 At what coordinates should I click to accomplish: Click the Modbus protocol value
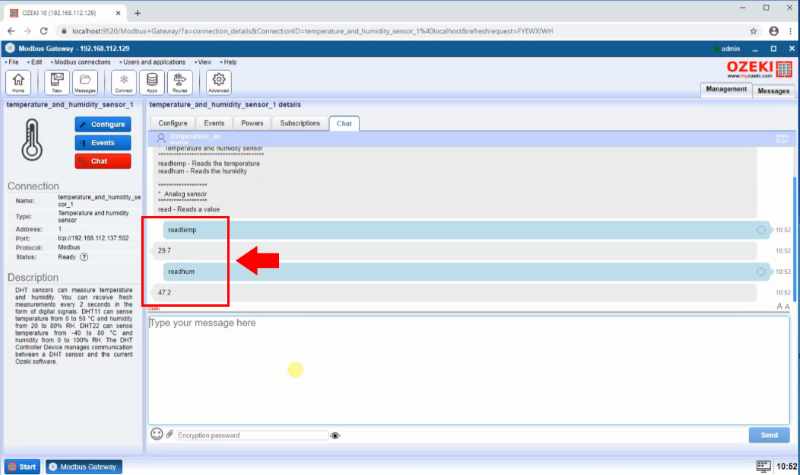[x=69, y=247]
